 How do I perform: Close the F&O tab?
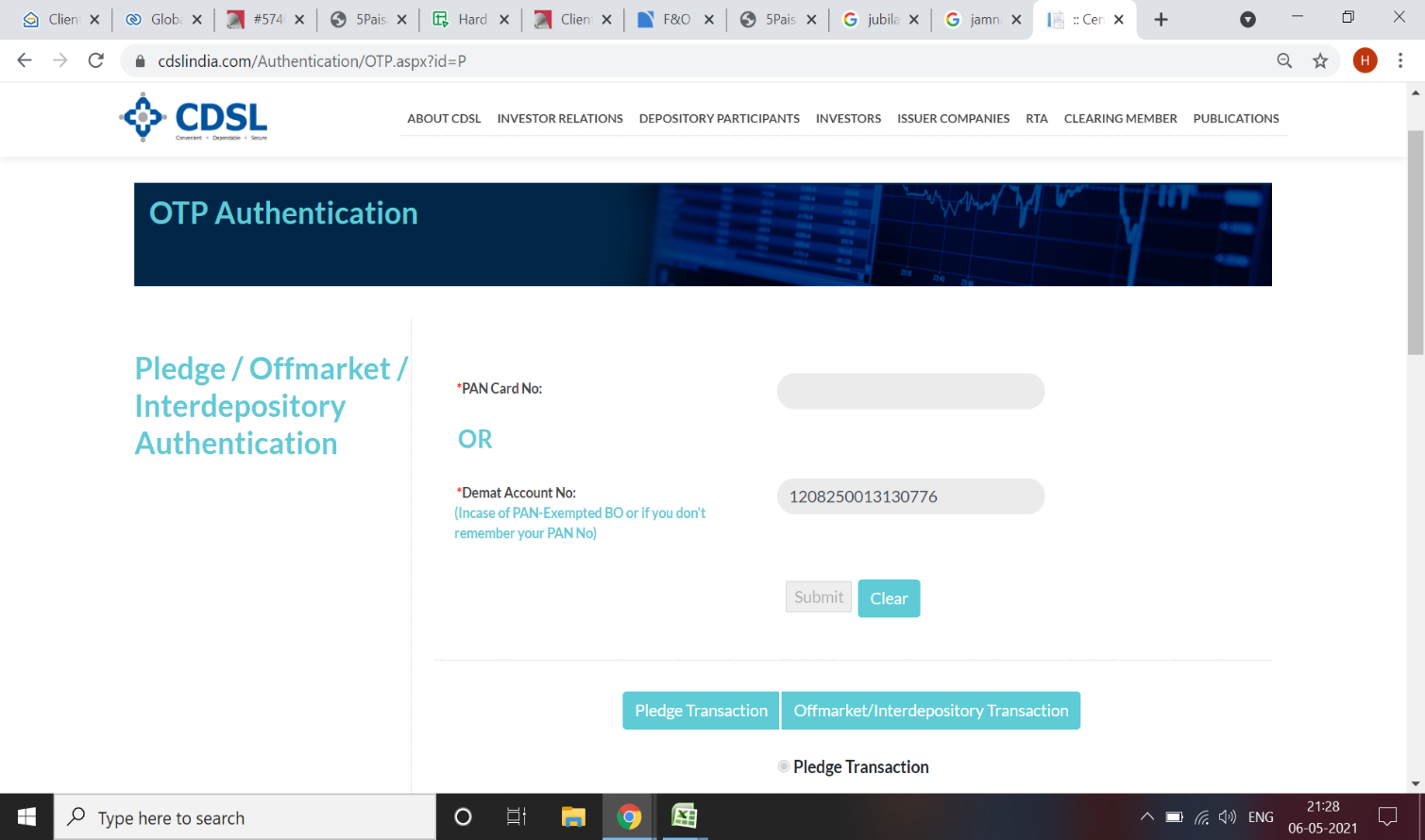click(x=708, y=19)
